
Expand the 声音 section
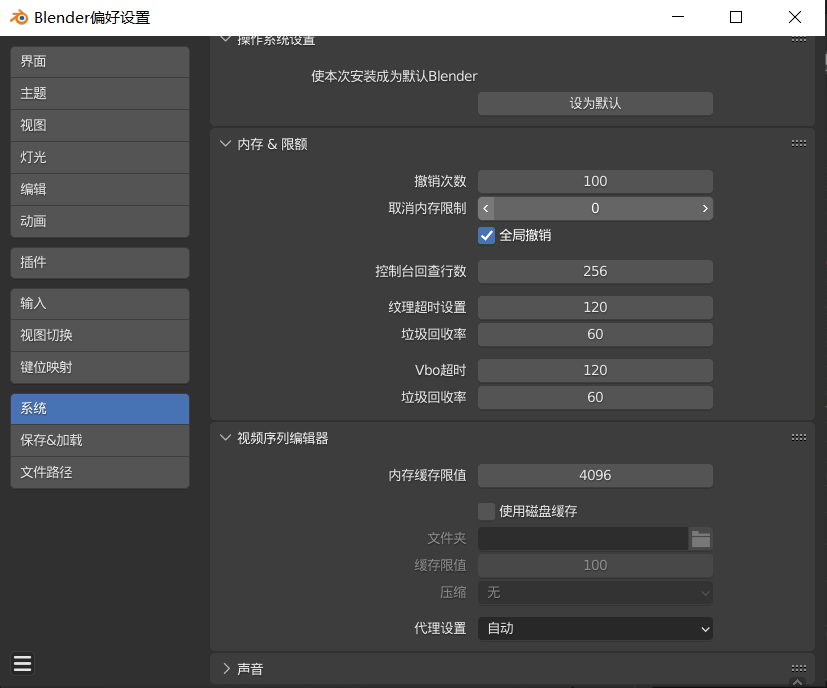[x=238, y=668]
